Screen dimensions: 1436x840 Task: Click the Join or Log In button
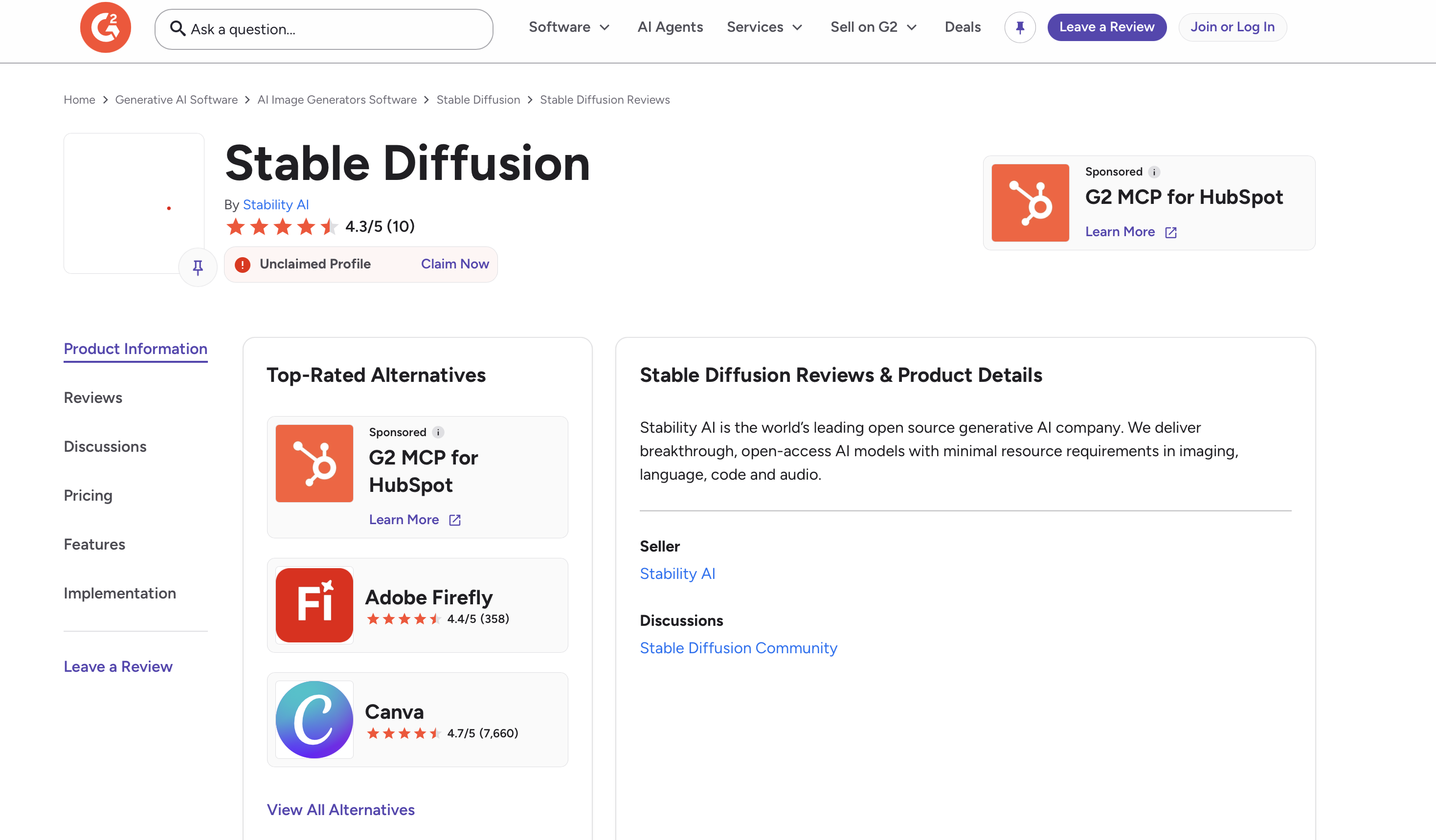pos(1233,27)
